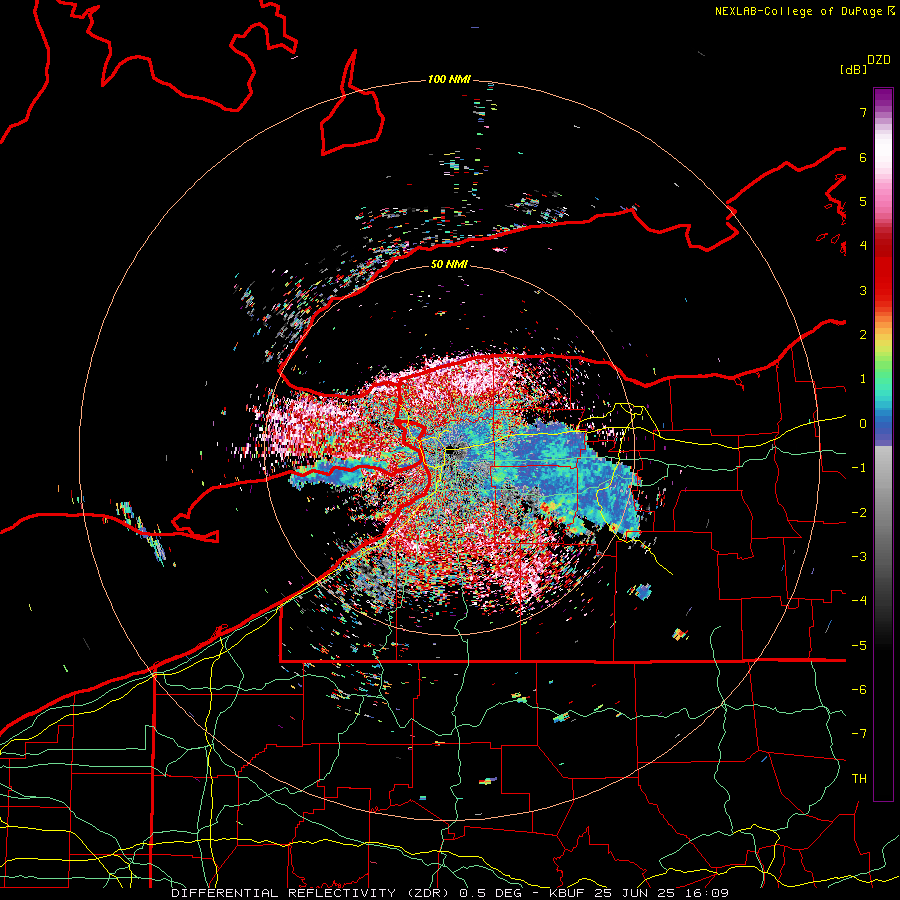The height and width of the screenshot is (900, 900).
Task: Click the 5 value on the ZDR scale
Action: pyautogui.click(x=863, y=201)
